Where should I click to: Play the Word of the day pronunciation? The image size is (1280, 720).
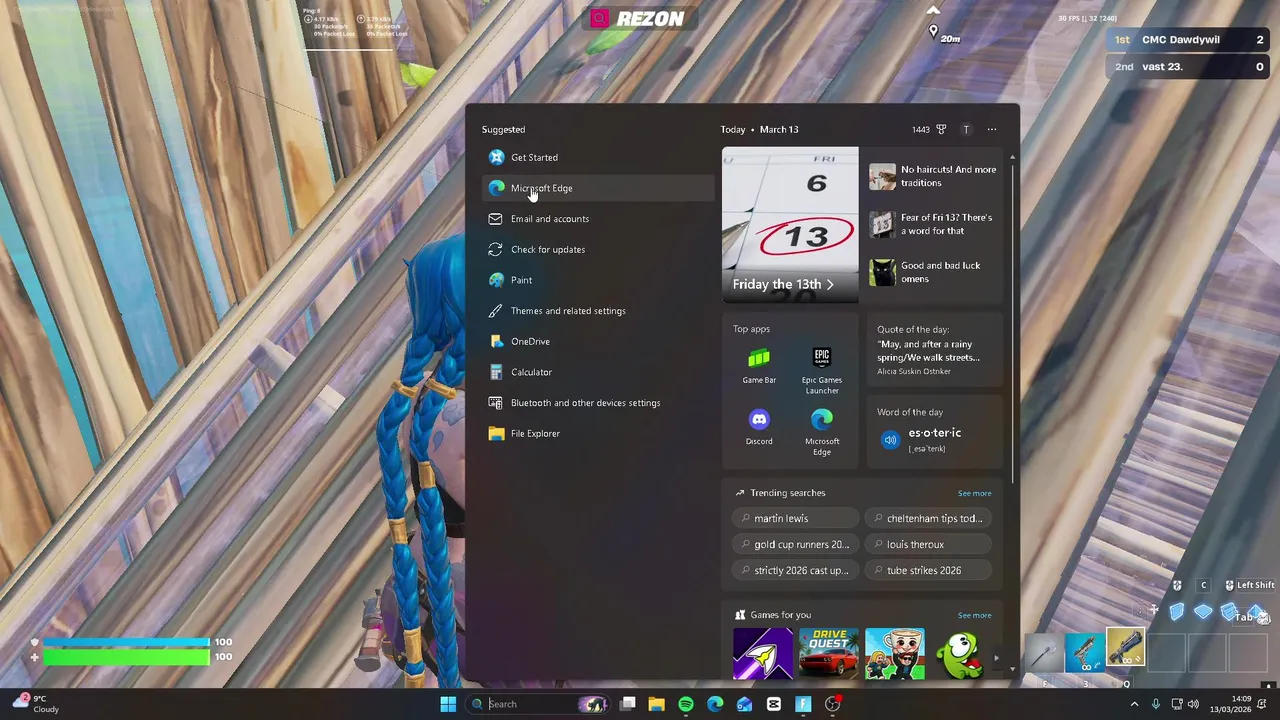coord(890,440)
